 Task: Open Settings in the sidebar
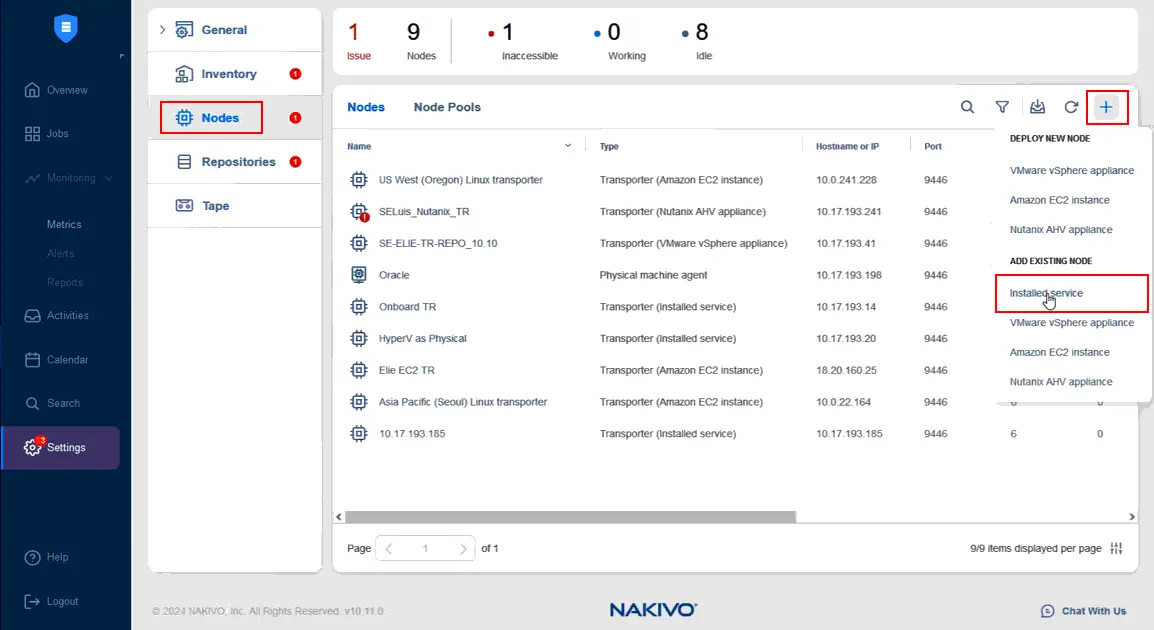point(61,447)
